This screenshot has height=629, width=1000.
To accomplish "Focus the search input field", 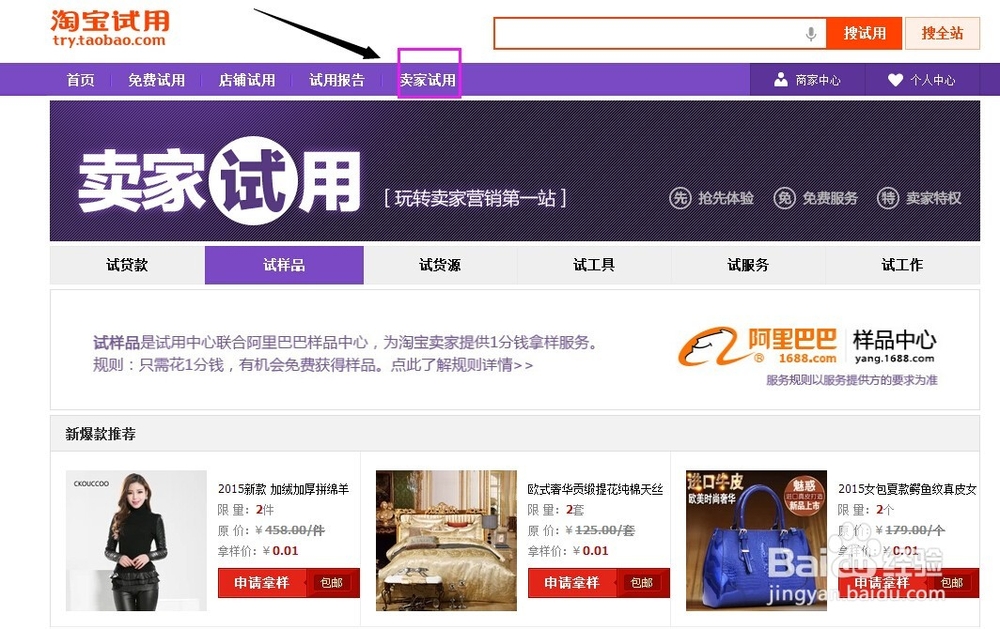I will pyautogui.click(x=660, y=34).
